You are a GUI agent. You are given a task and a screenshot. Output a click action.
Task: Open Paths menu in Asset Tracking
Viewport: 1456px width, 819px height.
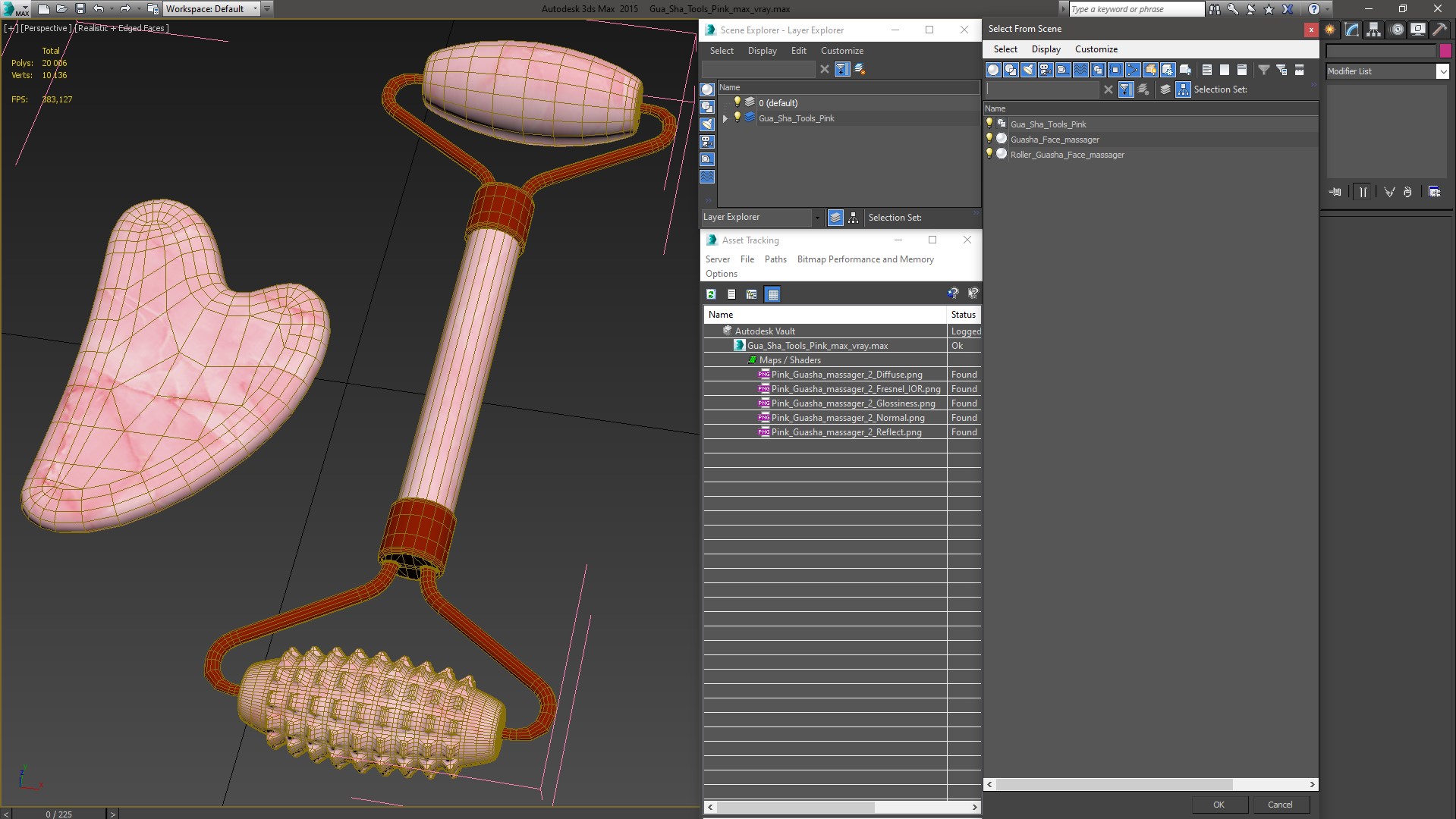[x=775, y=259]
